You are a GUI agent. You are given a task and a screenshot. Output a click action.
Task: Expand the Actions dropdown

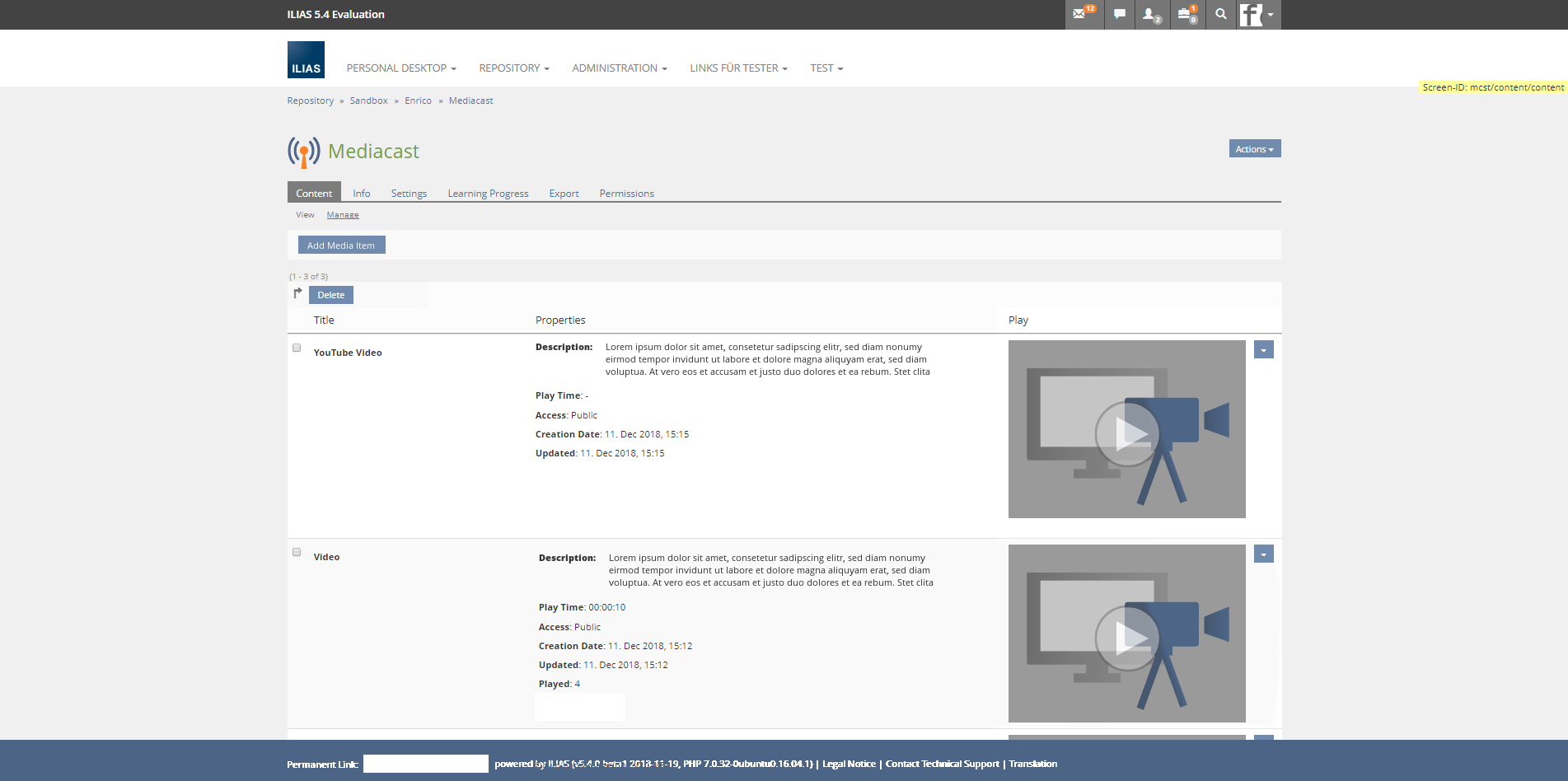pyautogui.click(x=1254, y=149)
